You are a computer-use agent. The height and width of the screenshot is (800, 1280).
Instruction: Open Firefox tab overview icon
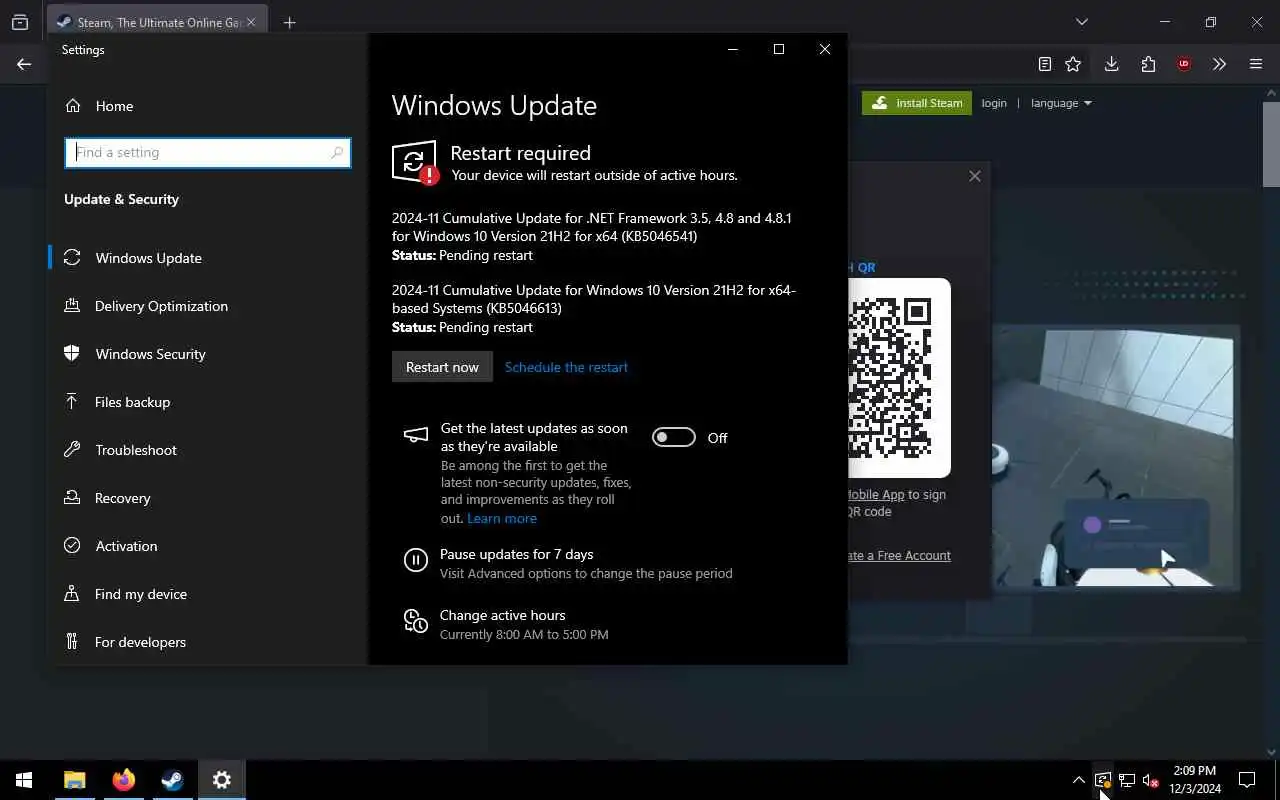[x=19, y=22]
